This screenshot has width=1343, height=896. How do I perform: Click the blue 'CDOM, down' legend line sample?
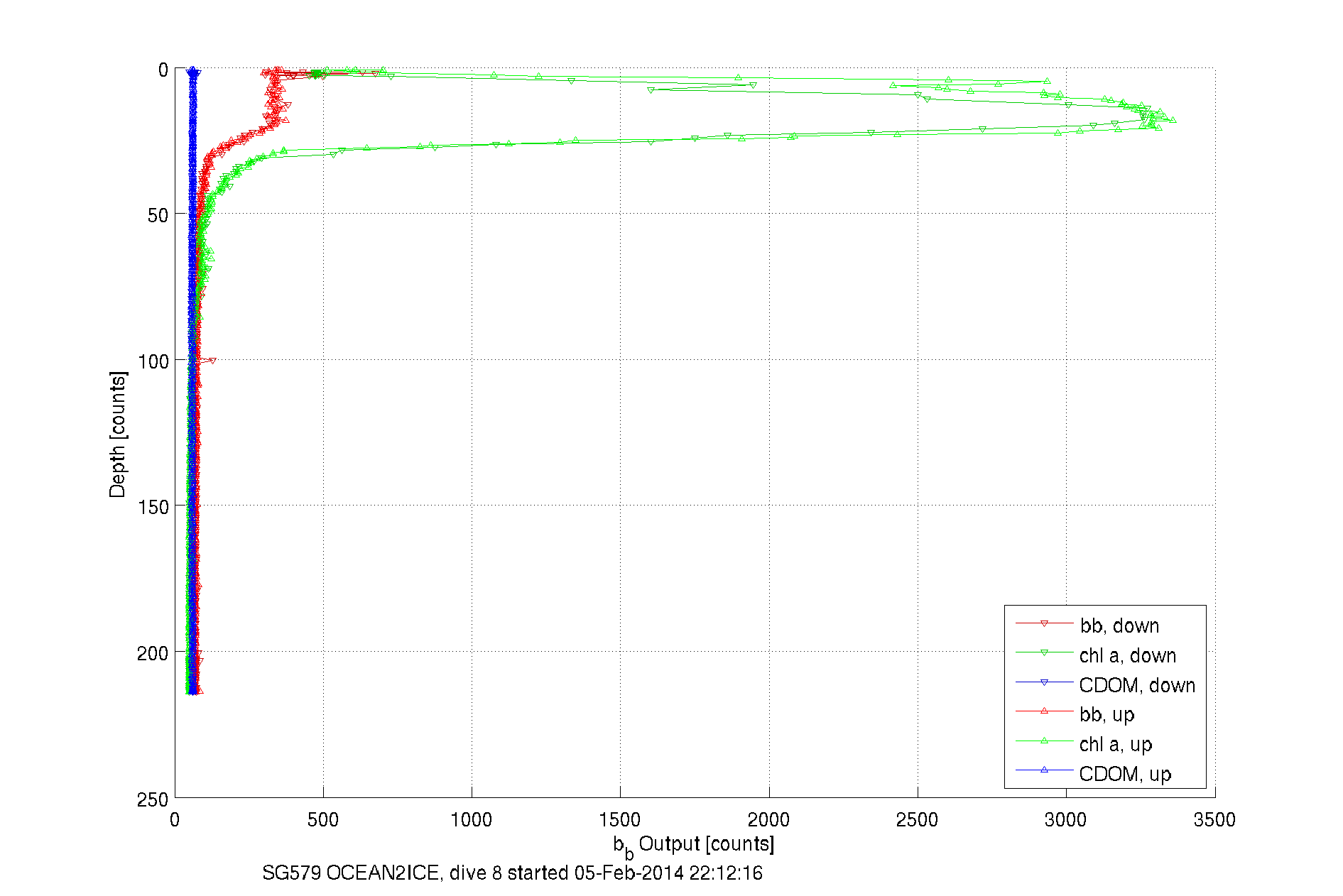click(1044, 682)
